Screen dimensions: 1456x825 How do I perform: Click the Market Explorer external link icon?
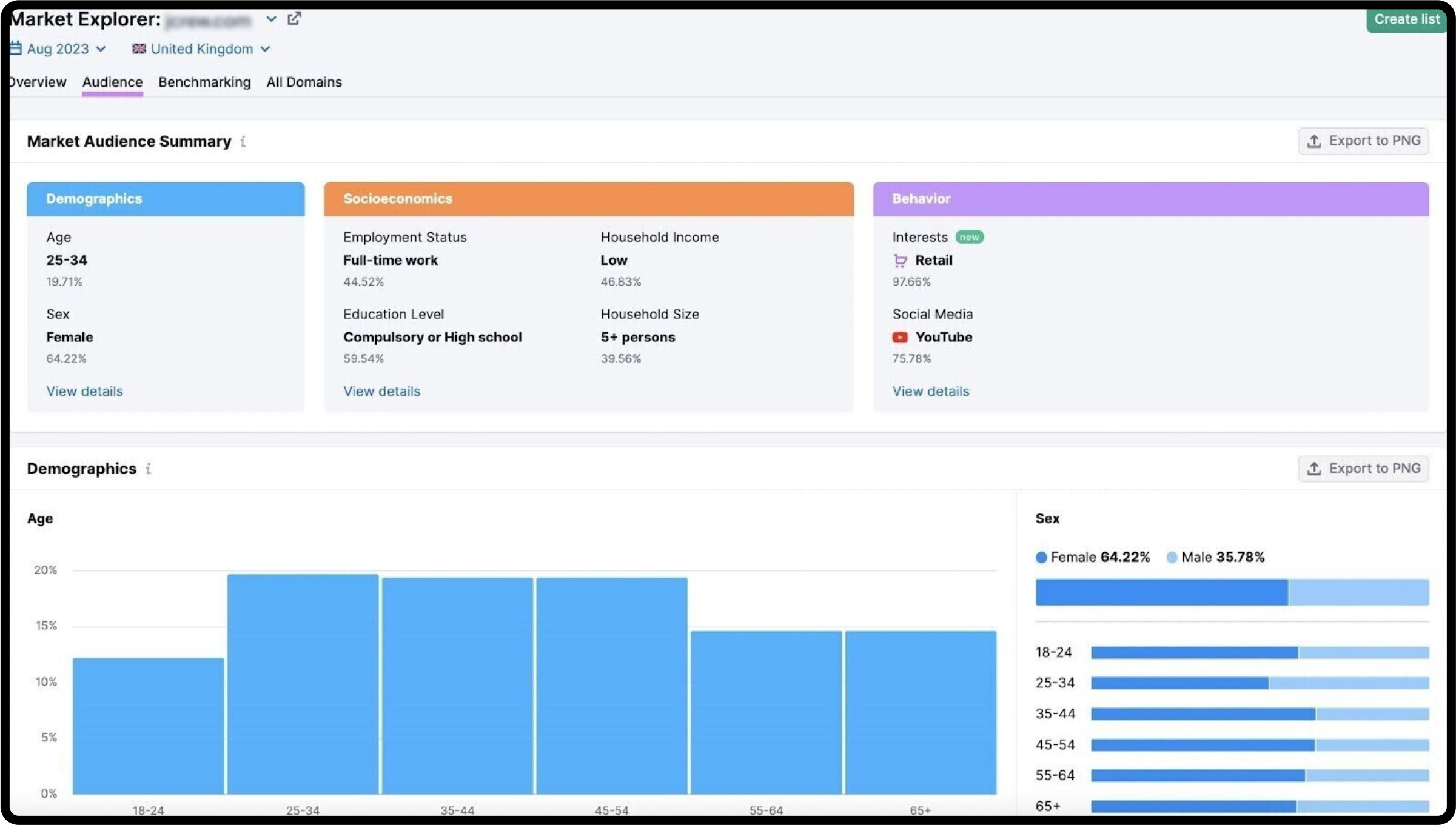click(294, 19)
